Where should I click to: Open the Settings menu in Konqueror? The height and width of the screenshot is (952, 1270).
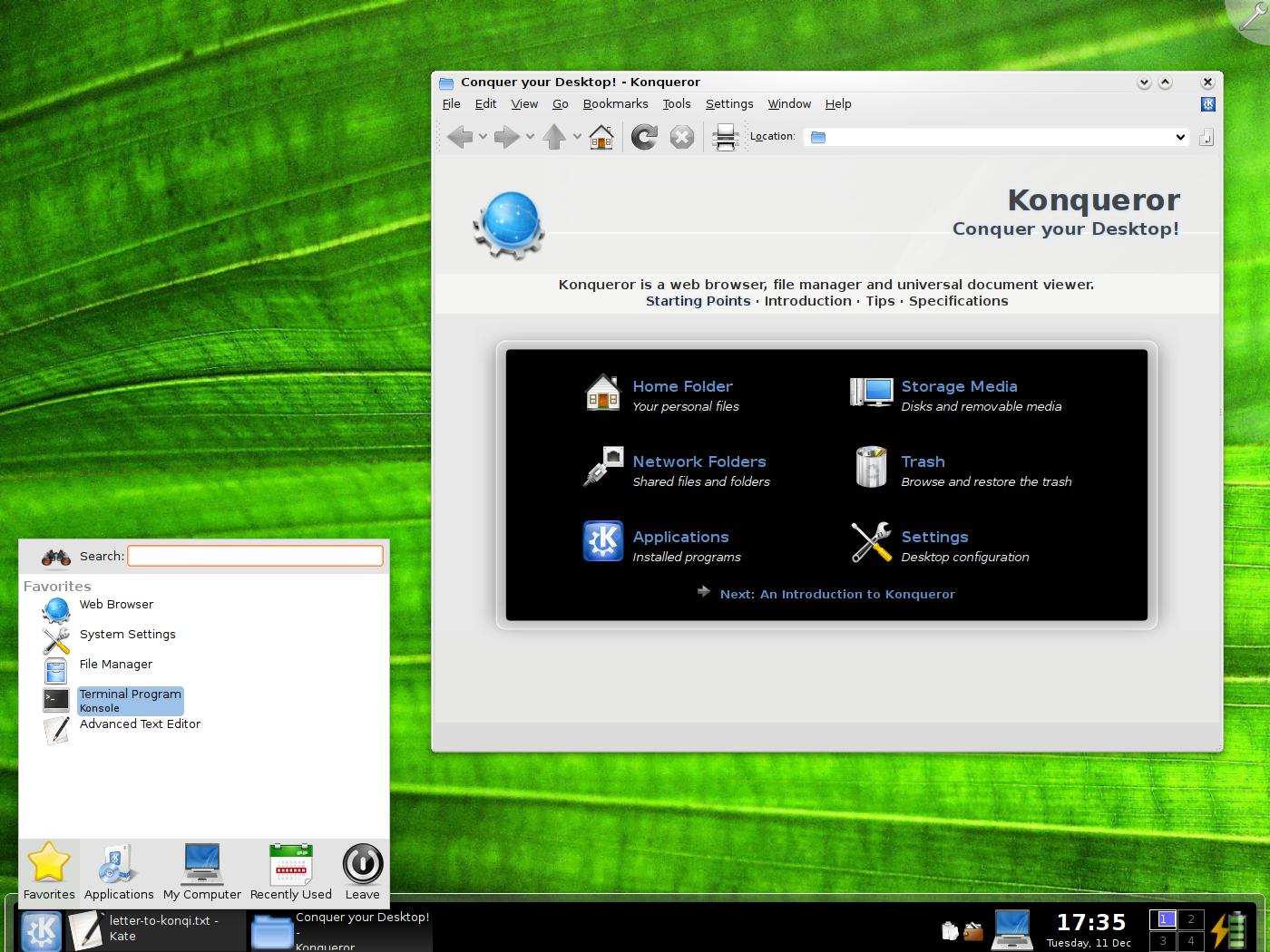[x=729, y=104]
